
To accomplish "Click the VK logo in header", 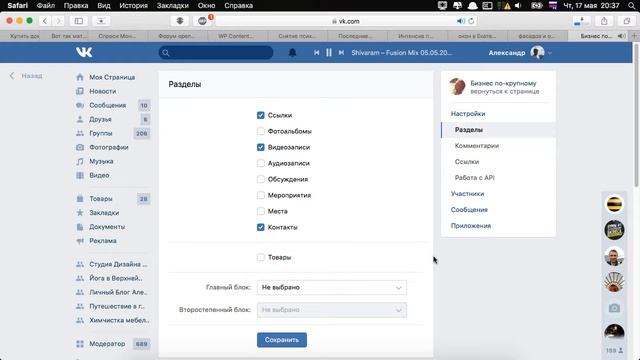I will pyautogui.click(x=84, y=52).
